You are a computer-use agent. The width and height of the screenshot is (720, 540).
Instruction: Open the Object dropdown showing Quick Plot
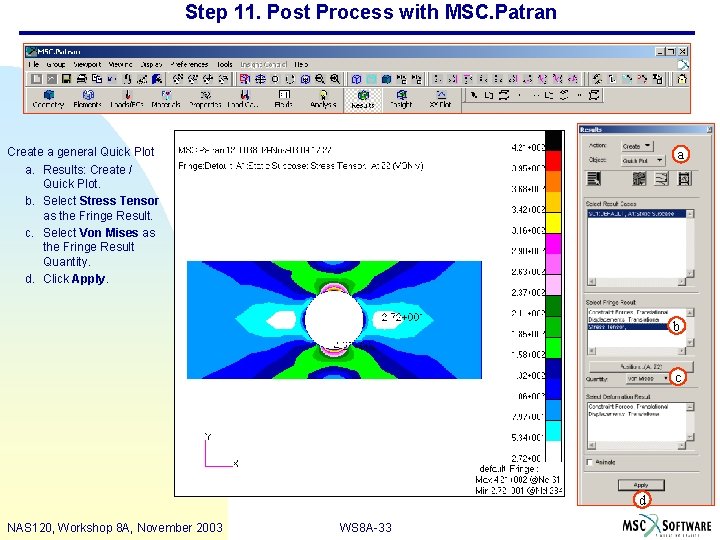click(x=642, y=160)
